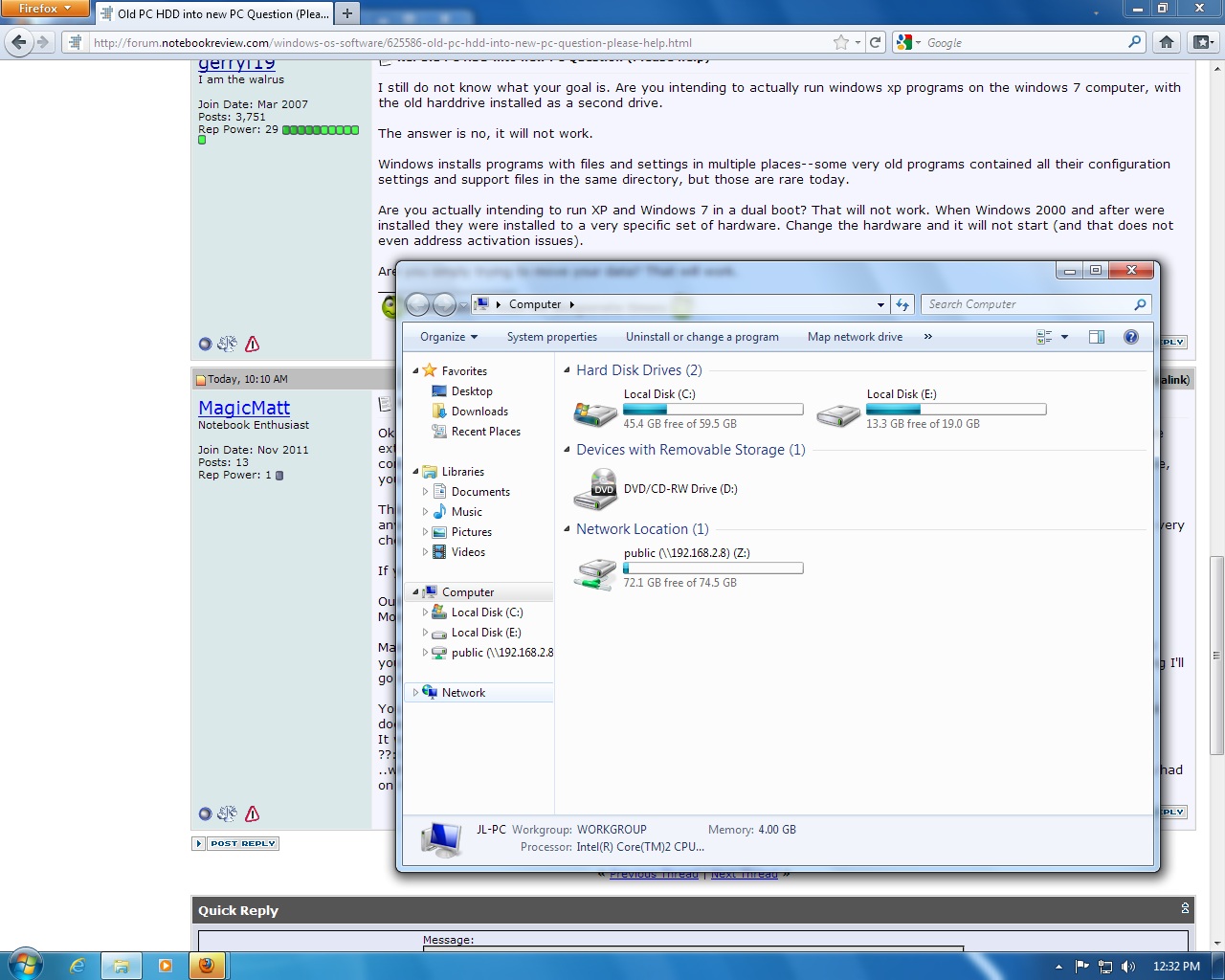Select Recent Places in Favorites
The height and width of the screenshot is (980, 1225).
tap(485, 432)
